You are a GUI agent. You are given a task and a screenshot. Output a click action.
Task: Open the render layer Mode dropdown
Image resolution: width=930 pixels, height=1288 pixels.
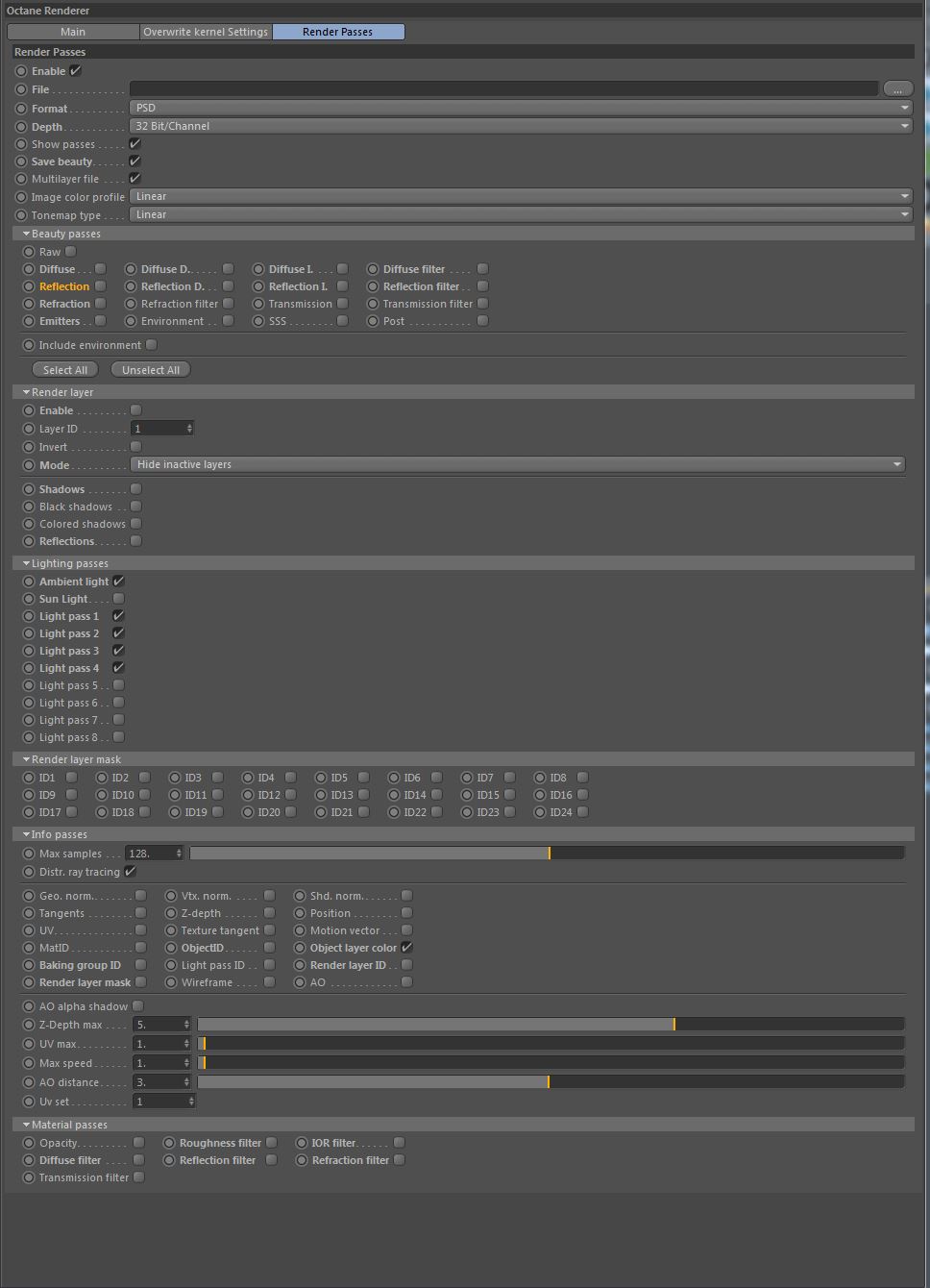tap(518, 464)
